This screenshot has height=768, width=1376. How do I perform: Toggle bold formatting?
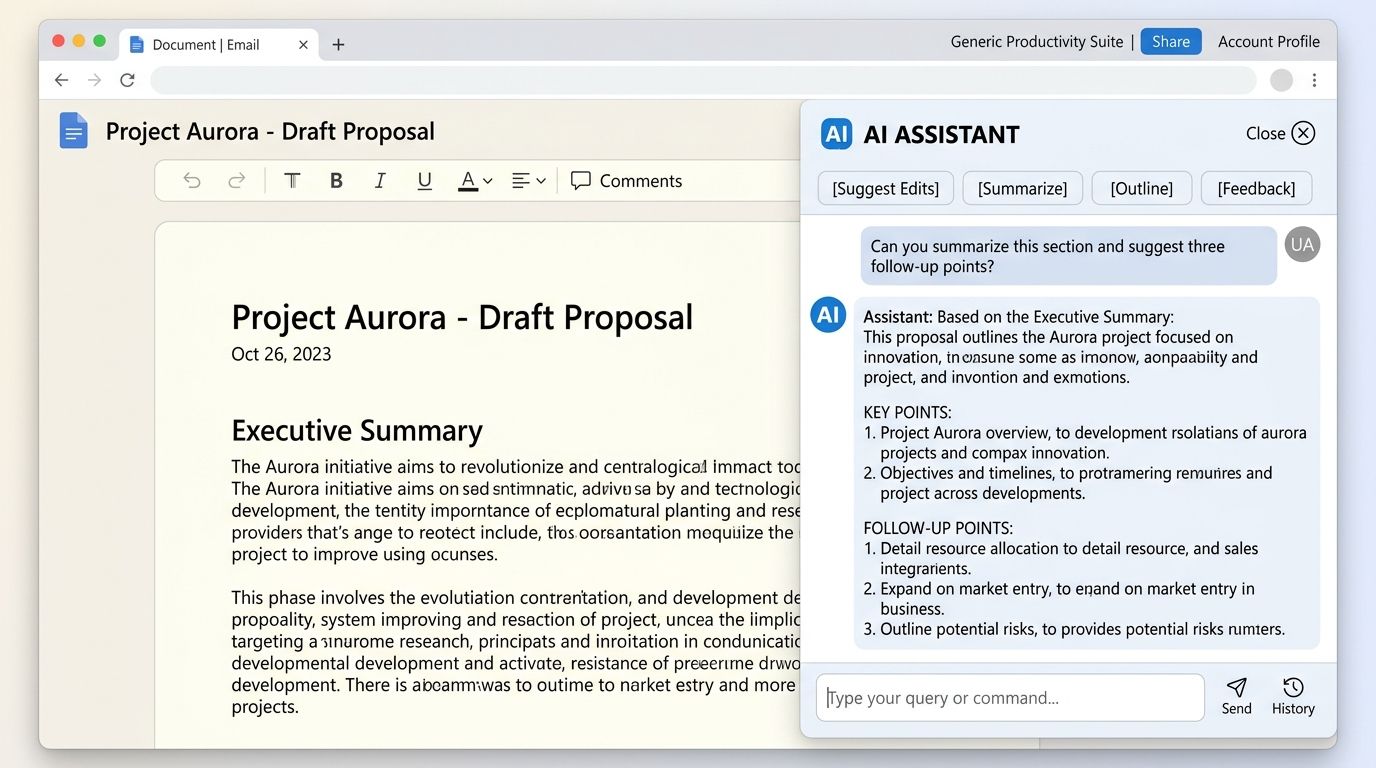[x=336, y=181]
